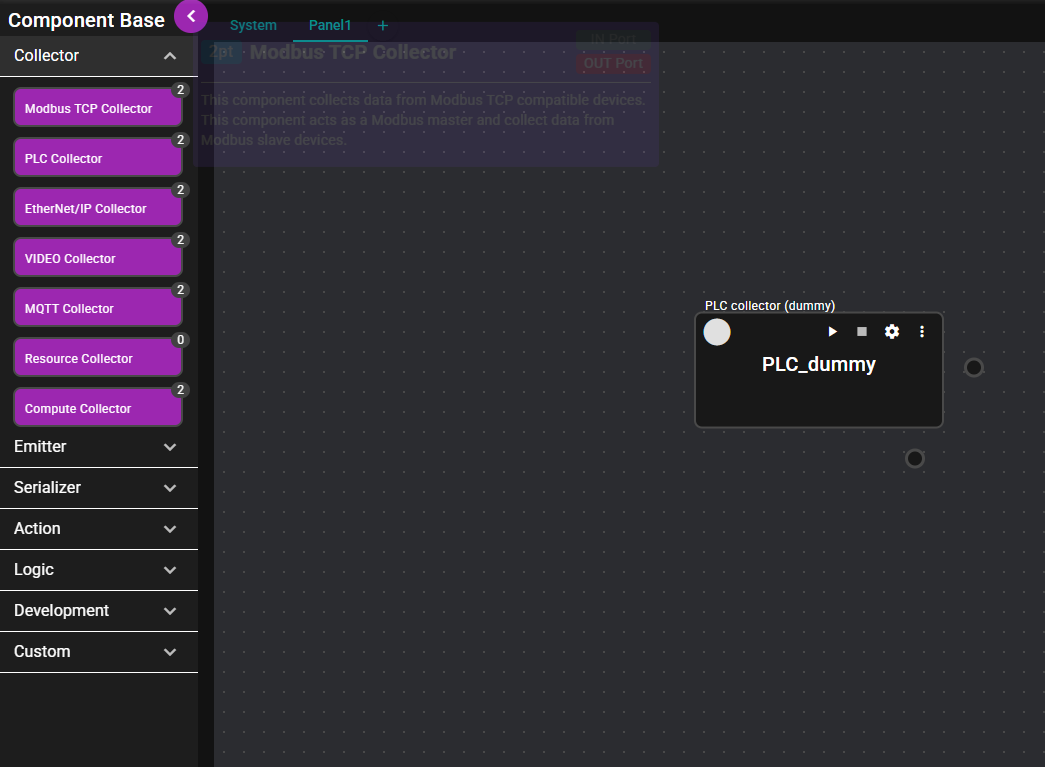Image resolution: width=1045 pixels, height=767 pixels.
Task: Collapse the Component Base sidebar
Action: pyautogui.click(x=191, y=17)
